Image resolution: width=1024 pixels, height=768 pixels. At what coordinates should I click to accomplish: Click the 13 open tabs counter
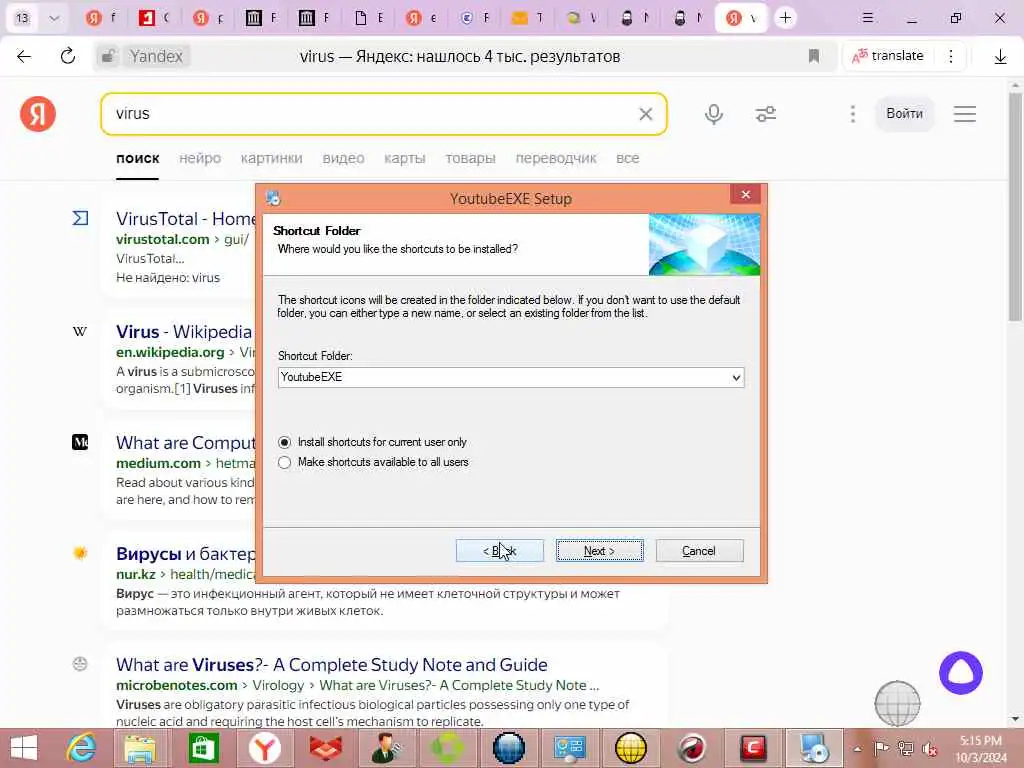coord(22,18)
